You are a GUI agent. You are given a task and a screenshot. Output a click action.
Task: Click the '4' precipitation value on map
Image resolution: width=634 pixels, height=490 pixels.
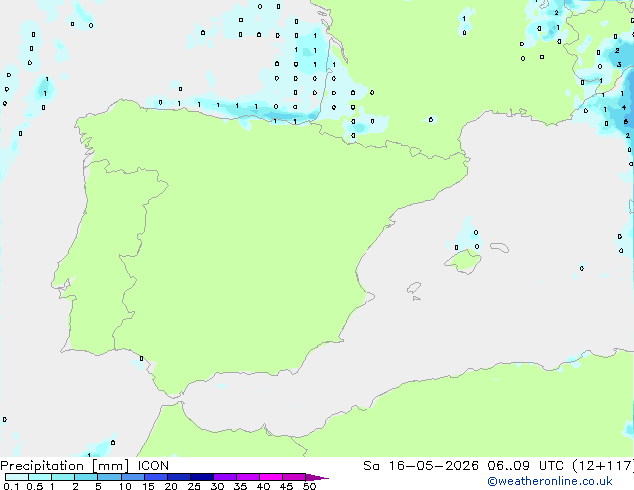click(624, 107)
